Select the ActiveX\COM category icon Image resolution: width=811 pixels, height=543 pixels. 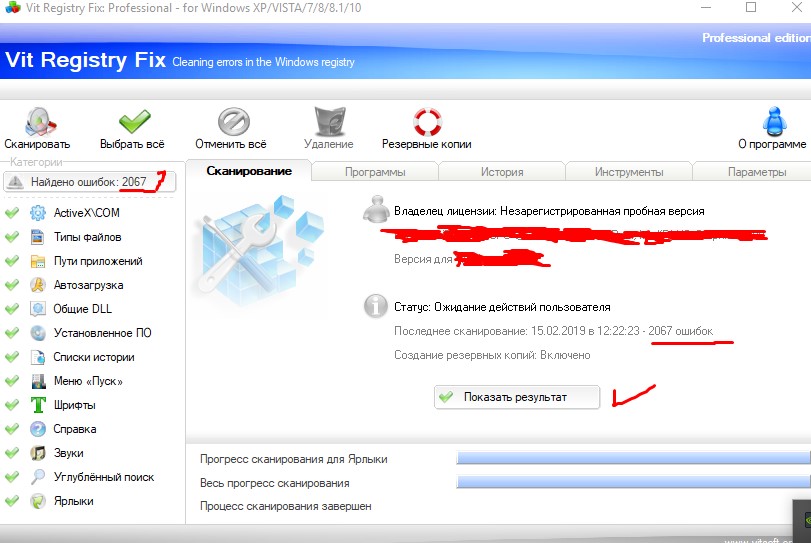[x=38, y=213]
